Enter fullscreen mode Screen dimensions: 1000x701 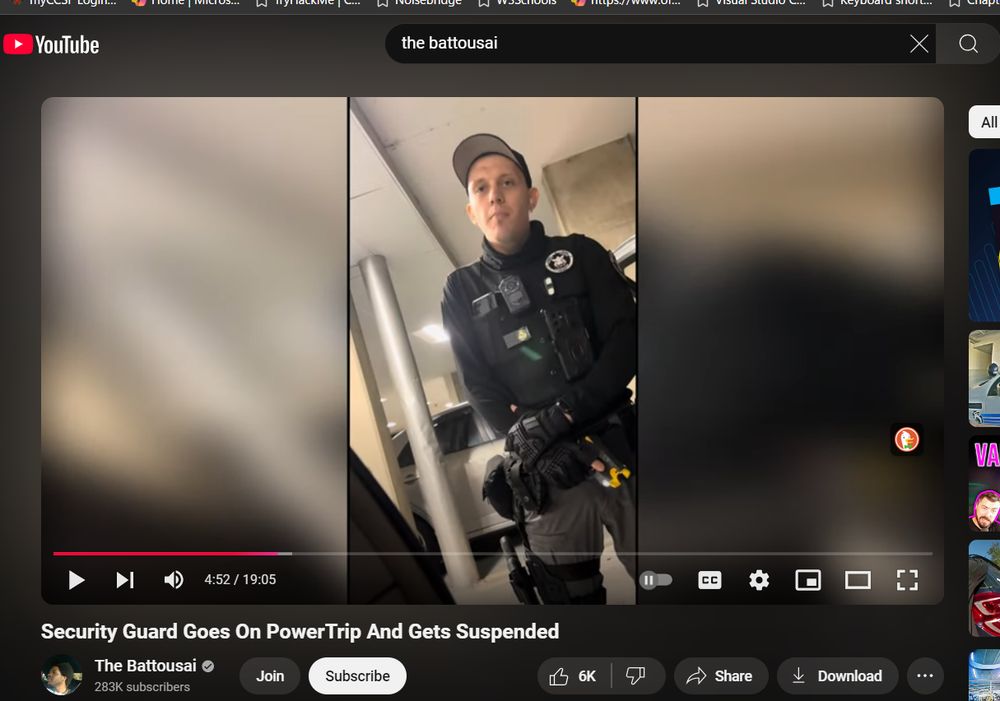click(907, 580)
